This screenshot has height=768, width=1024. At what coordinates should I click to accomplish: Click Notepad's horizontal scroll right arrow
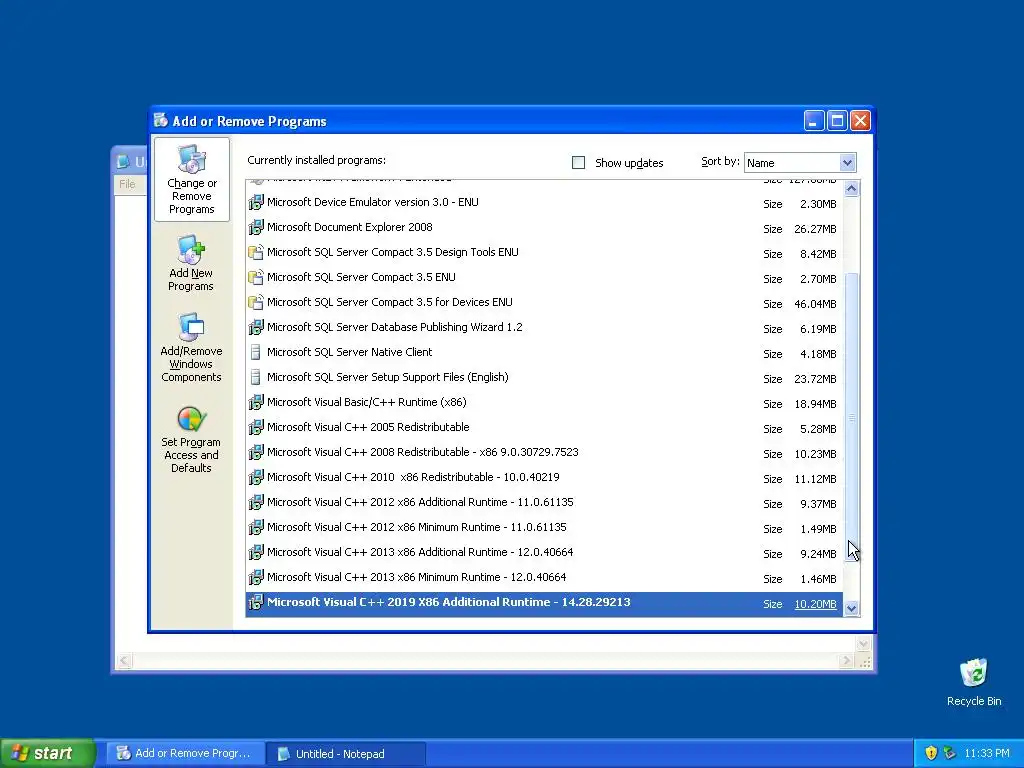(847, 661)
